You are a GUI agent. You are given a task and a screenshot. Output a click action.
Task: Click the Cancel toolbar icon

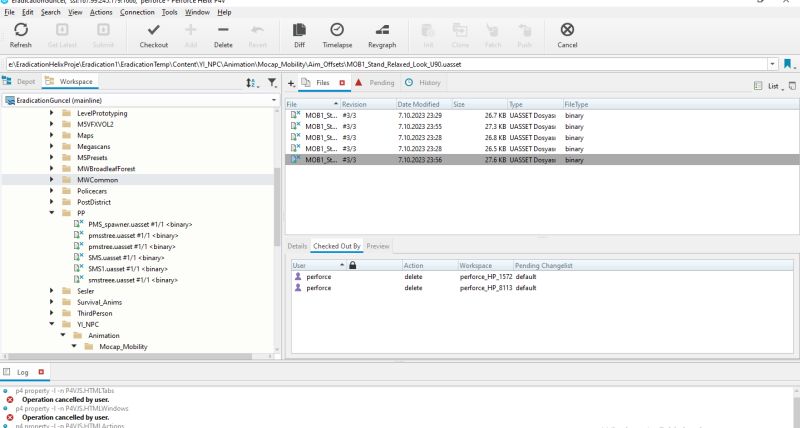pos(567,30)
